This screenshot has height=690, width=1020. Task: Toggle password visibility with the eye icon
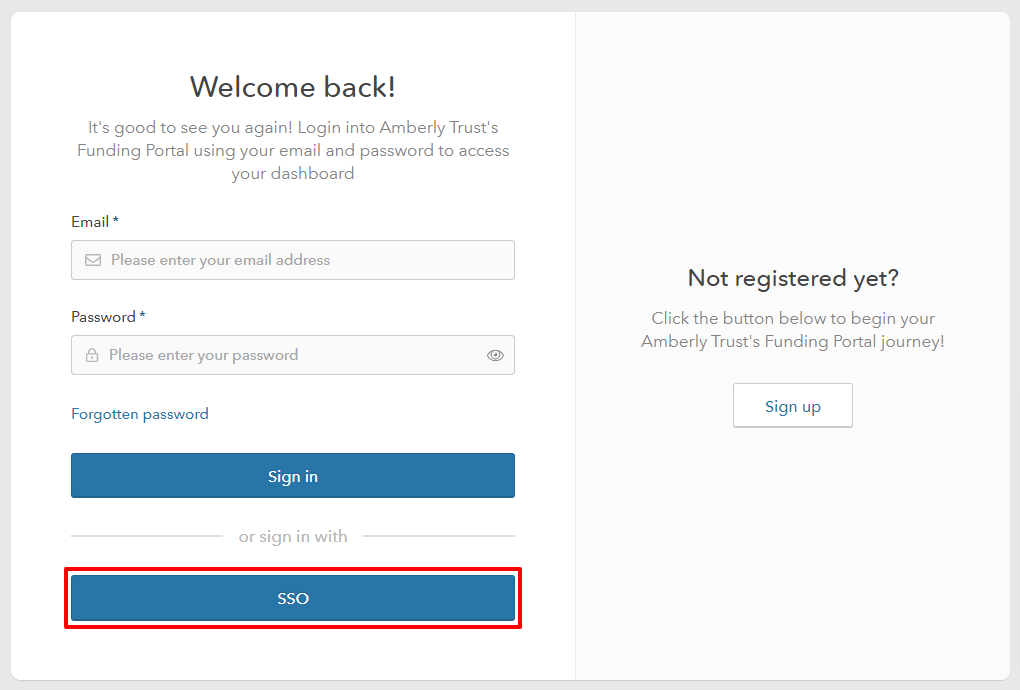click(495, 355)
